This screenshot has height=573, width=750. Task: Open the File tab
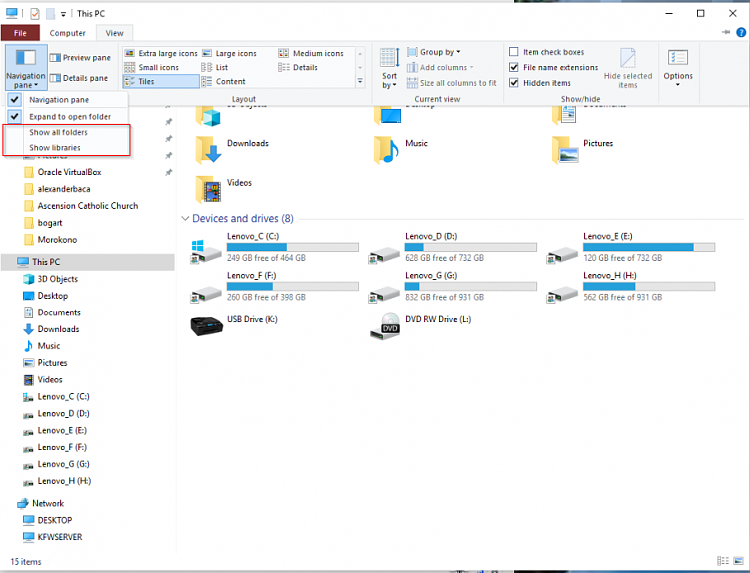coord(20,33)
